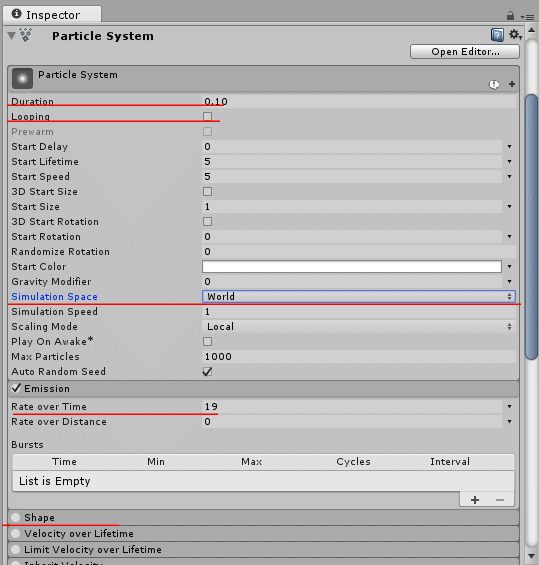The image size is (539, 565).
Task: Uncheck Auto Random Seed
Action: (x=208, y=372)
